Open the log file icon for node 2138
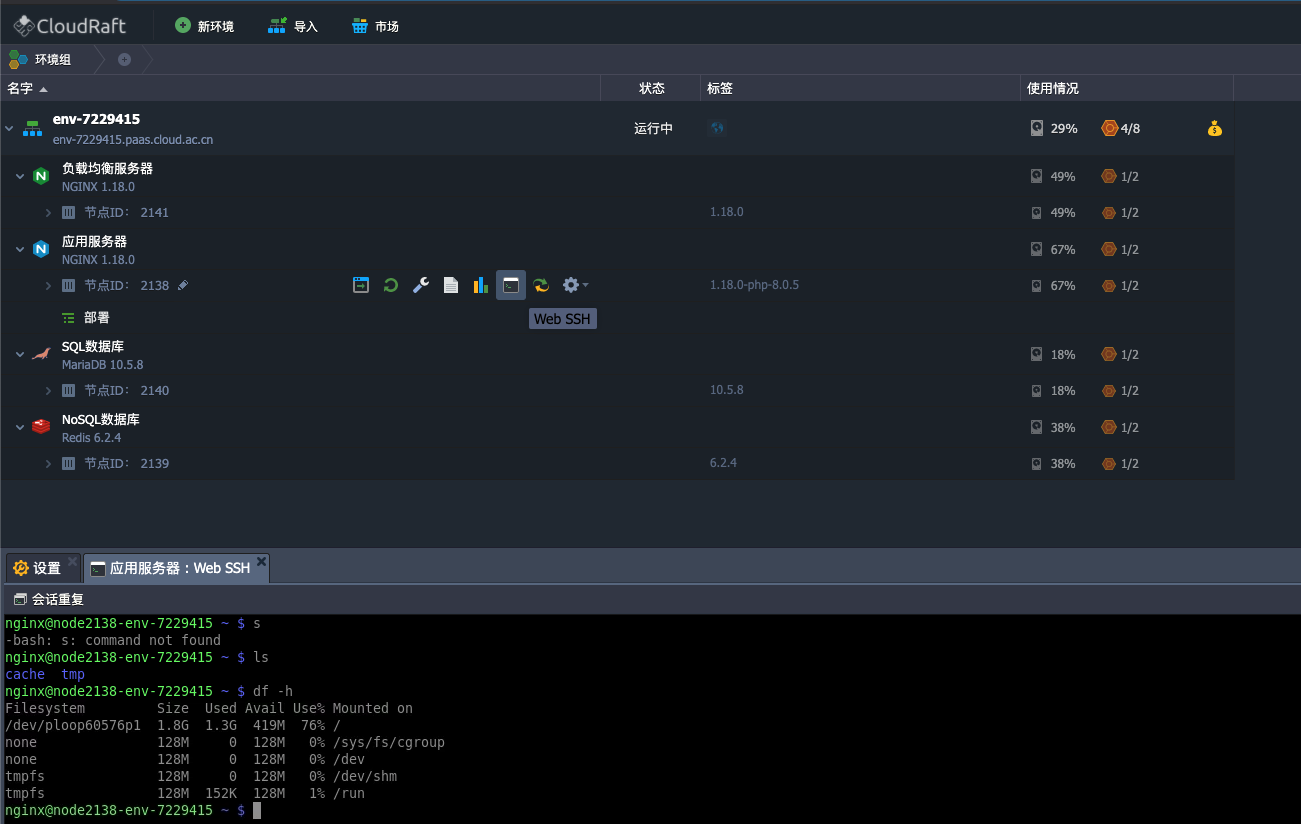The image size is (1301, 824). coord(451,285)
